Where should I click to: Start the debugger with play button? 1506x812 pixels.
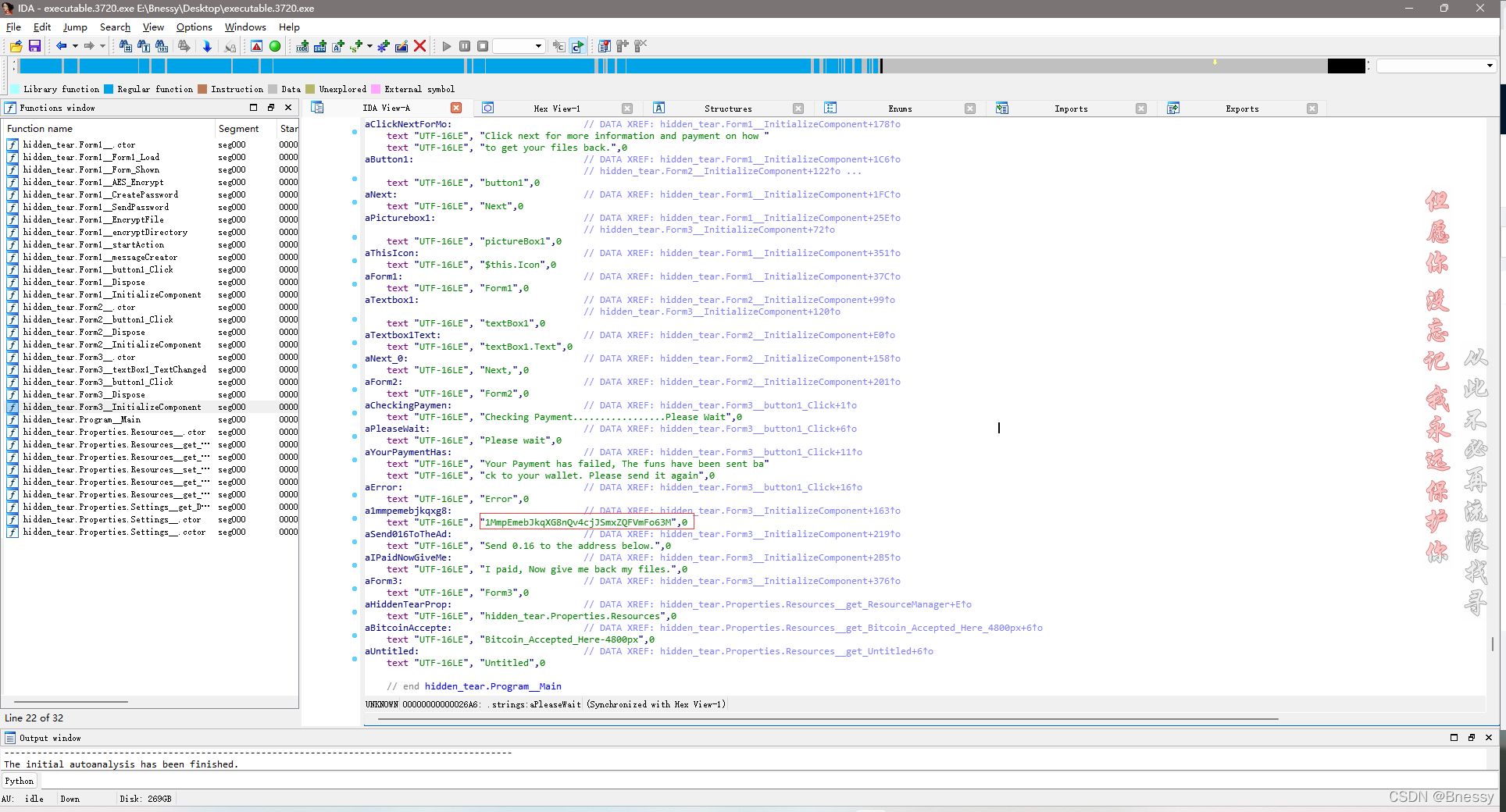point(447,46)
